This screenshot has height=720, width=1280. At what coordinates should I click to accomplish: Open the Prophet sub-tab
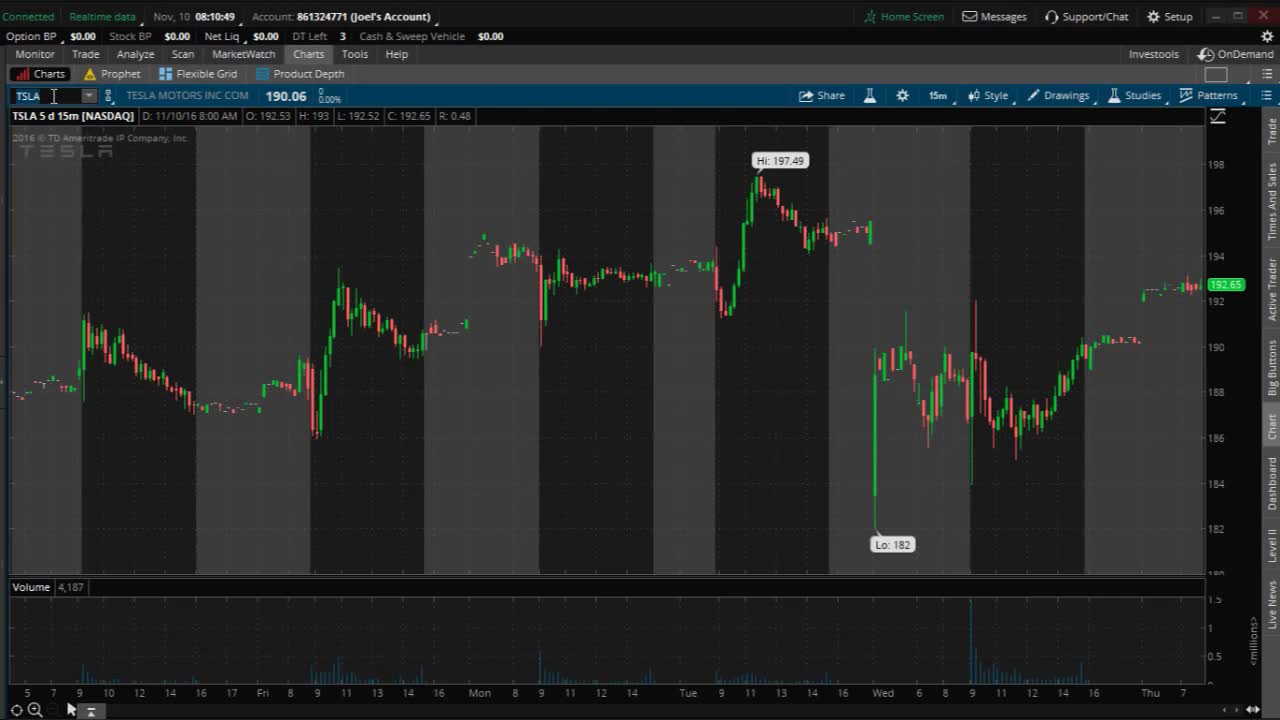[112, 74]
